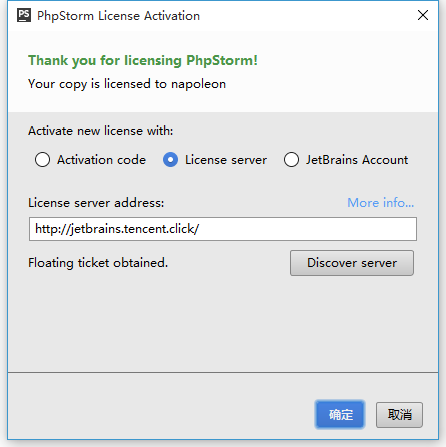The width and height of the screenshot is (446, 447).
Task: Click the License server address label
Action: coord(96,203)
